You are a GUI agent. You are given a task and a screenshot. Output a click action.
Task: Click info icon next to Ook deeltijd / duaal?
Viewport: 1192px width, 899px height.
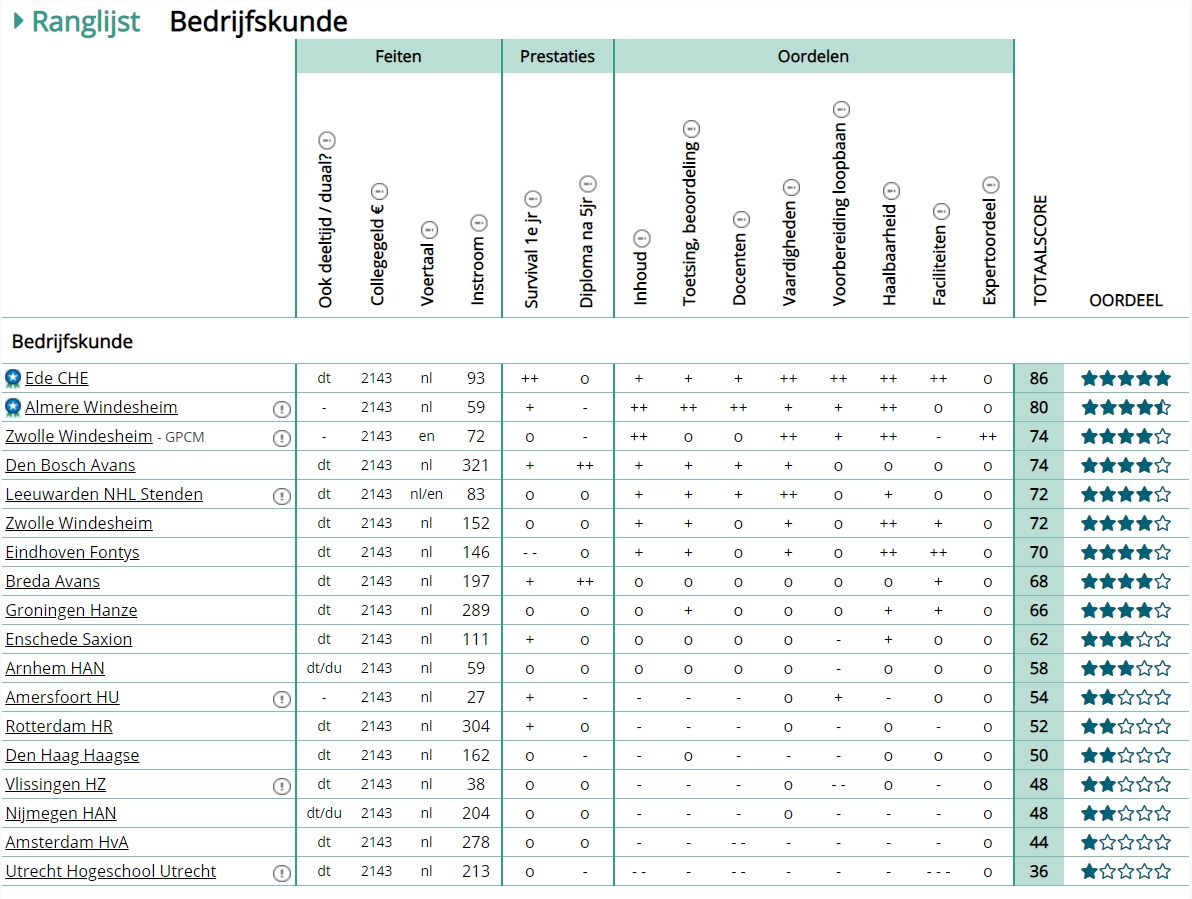coord(327,141)
